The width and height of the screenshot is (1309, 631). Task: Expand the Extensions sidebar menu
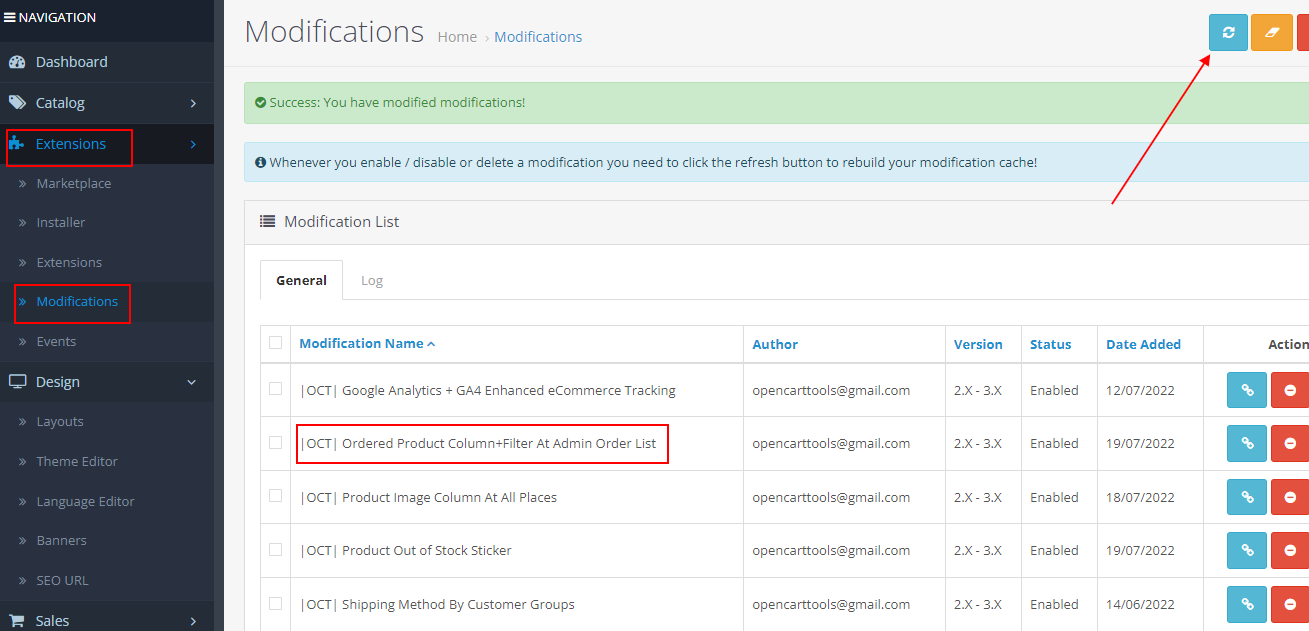point(69,143)
